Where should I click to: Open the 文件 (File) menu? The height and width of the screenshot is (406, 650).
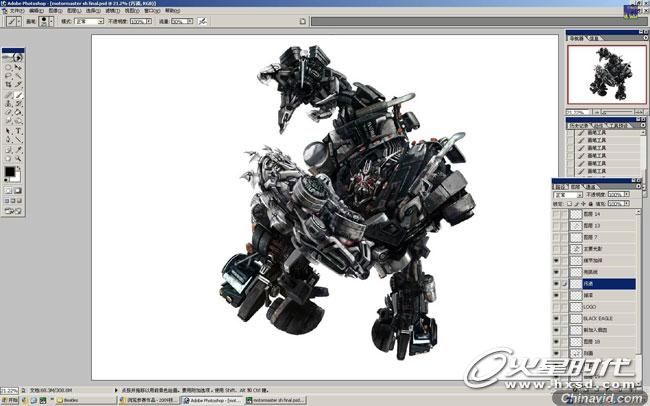[x=17, y=11]
